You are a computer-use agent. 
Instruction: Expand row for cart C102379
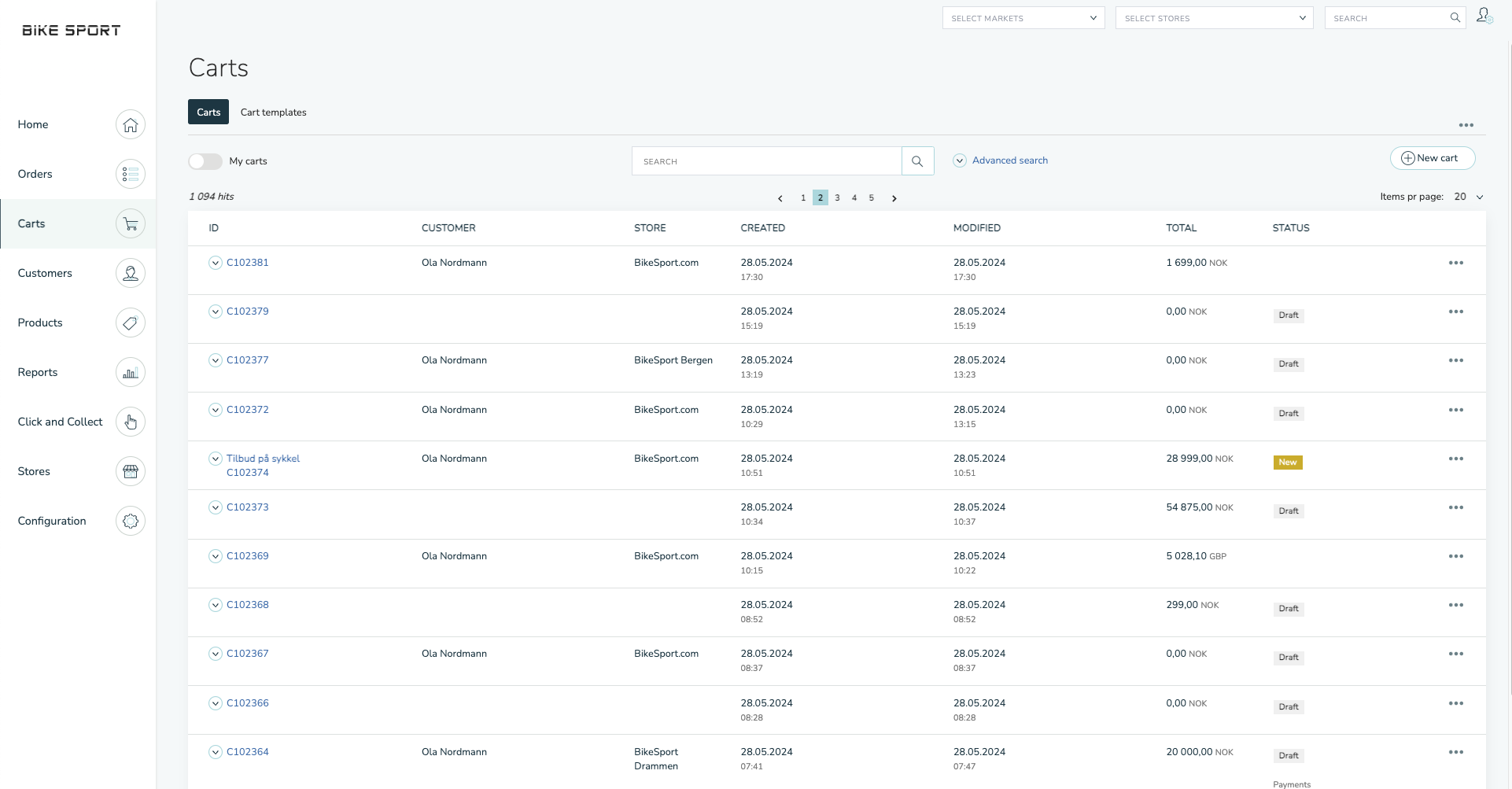215,312
